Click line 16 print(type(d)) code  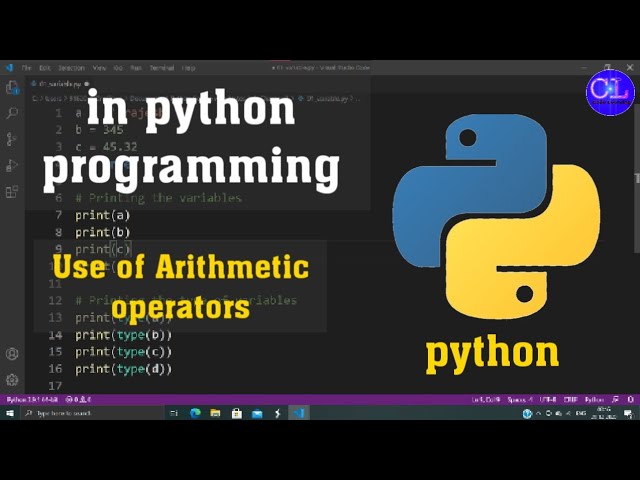(x=123, y=369)
